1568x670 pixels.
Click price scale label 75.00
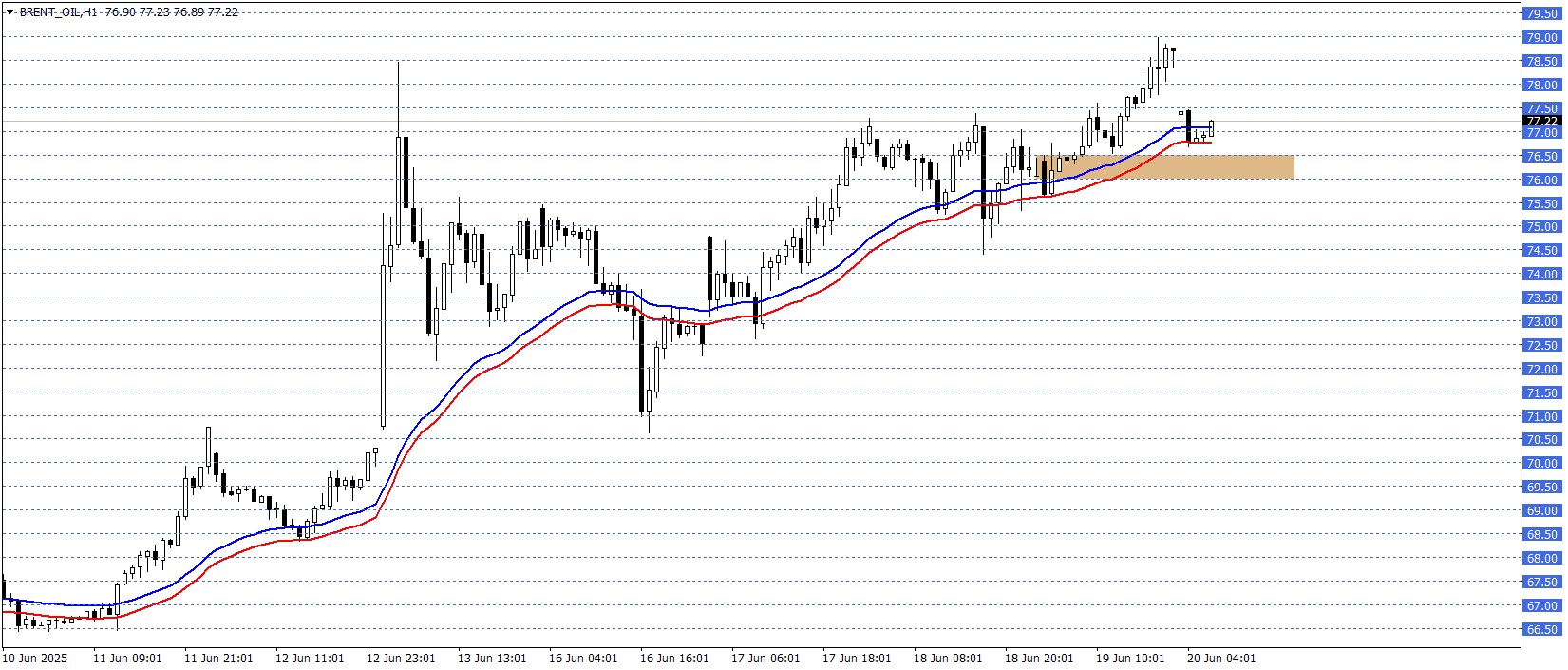(1541, 227)
